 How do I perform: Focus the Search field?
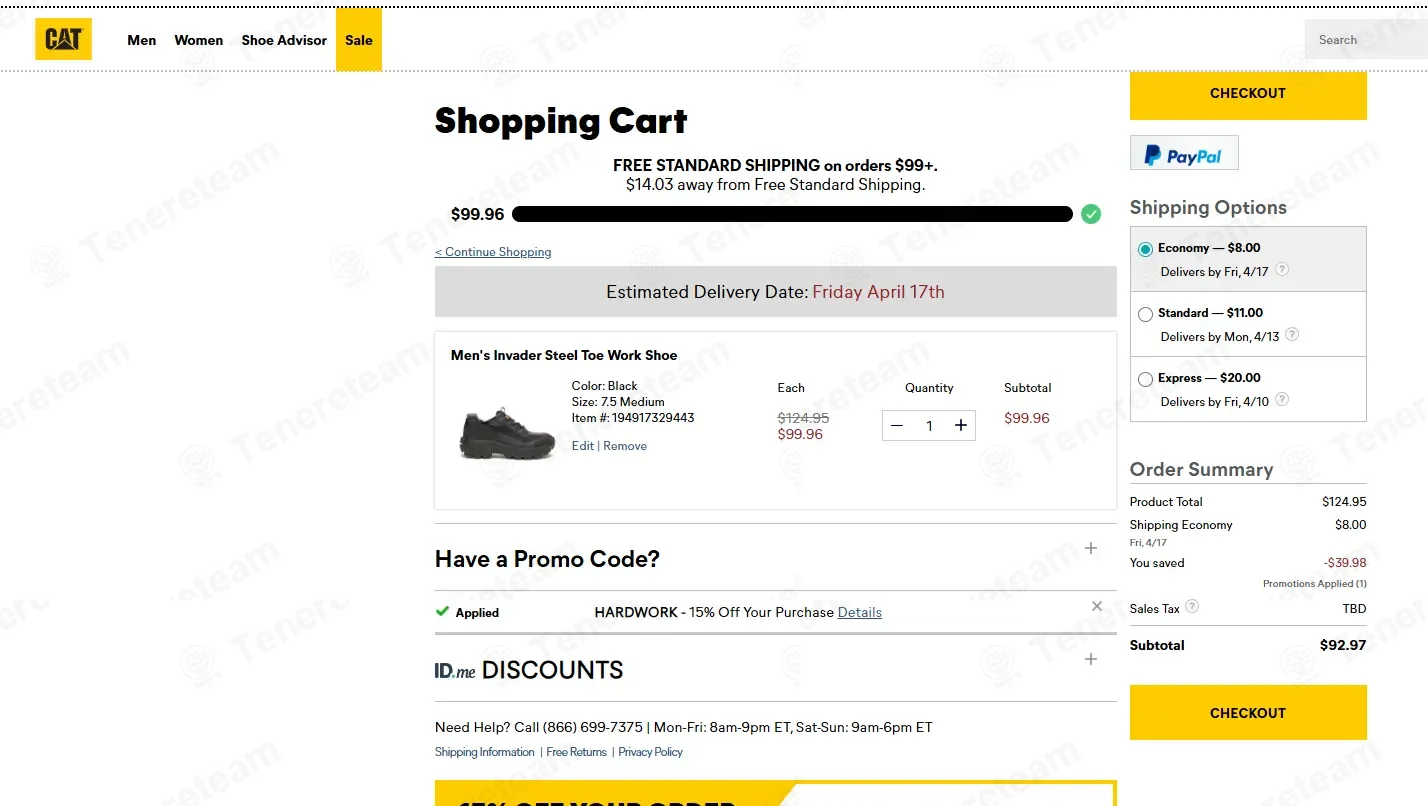(x=1366, y=40)
